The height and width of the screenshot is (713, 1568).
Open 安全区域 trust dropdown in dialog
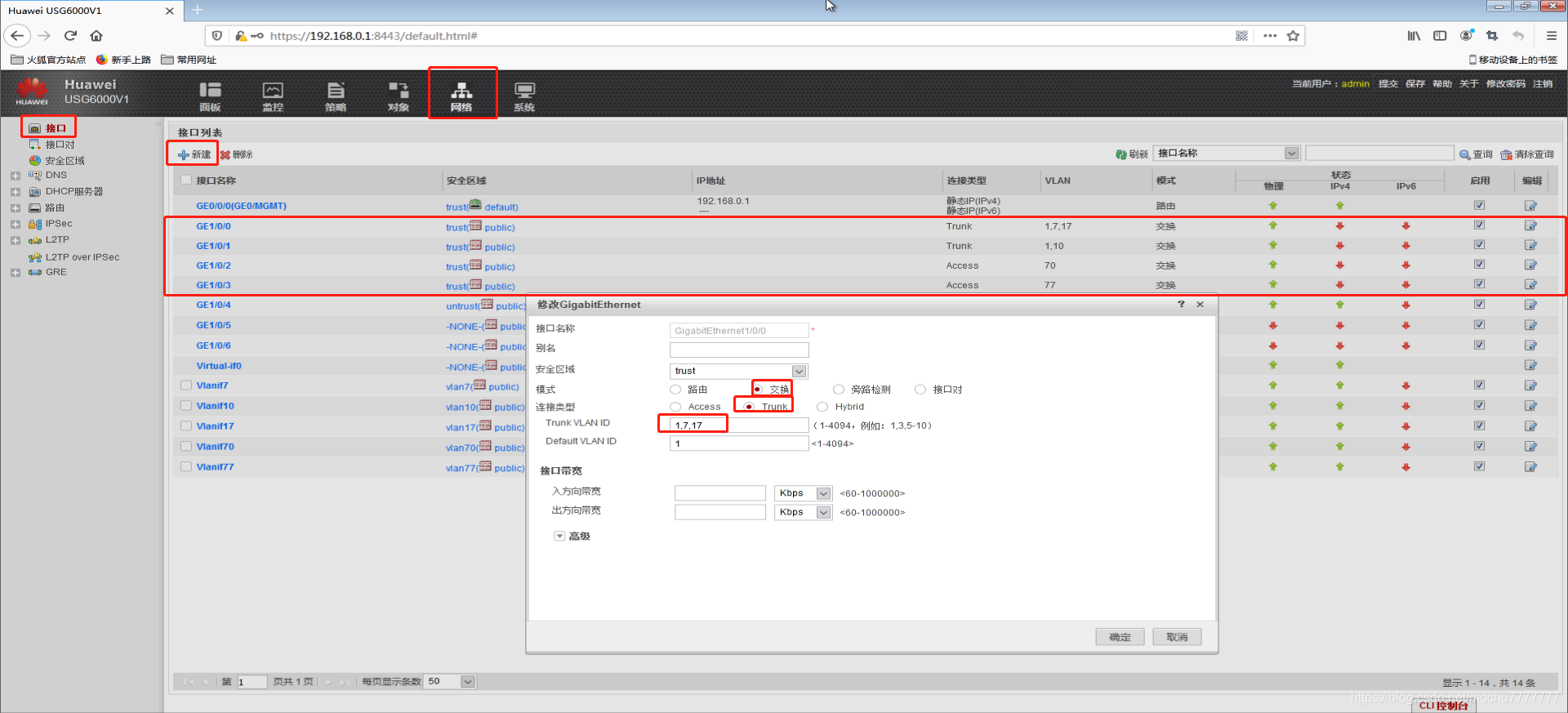(x=799, y=371)
